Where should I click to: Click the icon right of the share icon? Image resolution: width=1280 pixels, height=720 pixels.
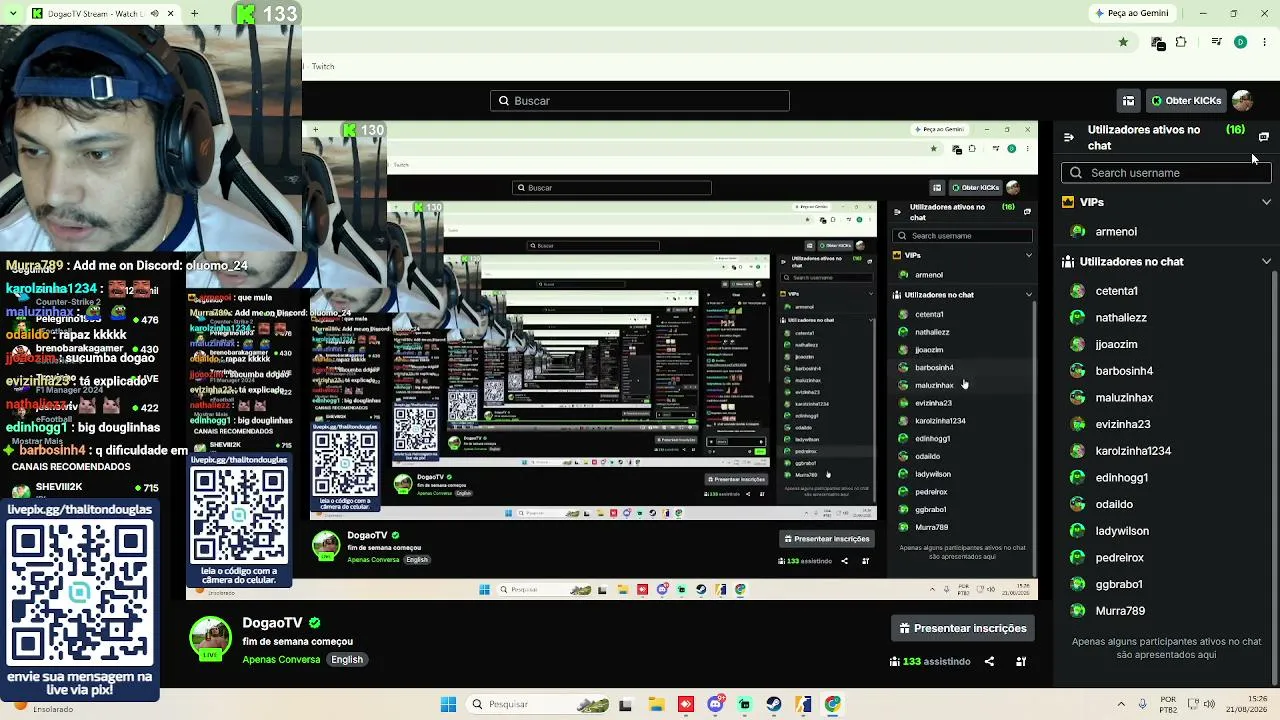[1021, 661]
